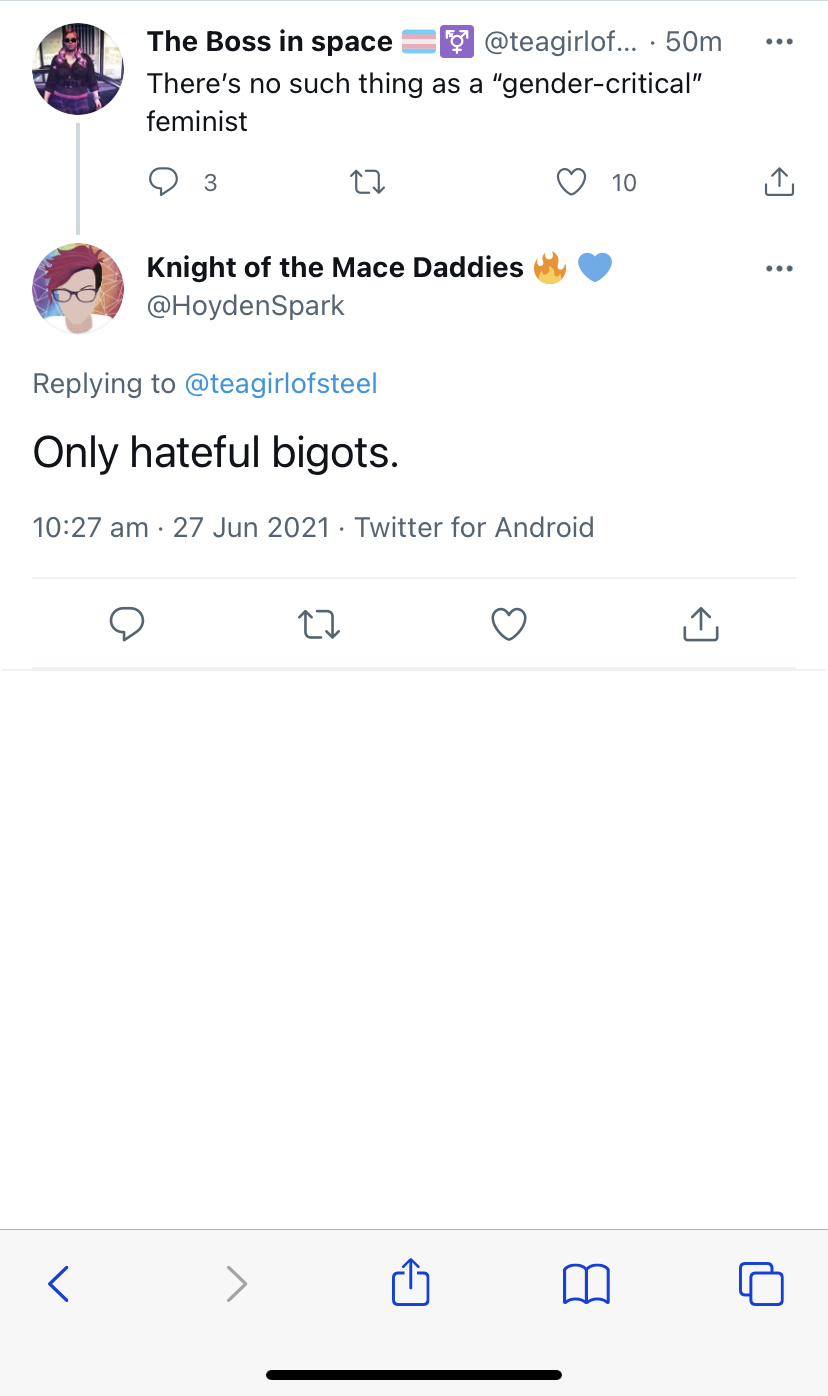The height and width of the screenshot is (1396, 828).
Task: View The Boss in space profile picture
Action: pos(78,69)
